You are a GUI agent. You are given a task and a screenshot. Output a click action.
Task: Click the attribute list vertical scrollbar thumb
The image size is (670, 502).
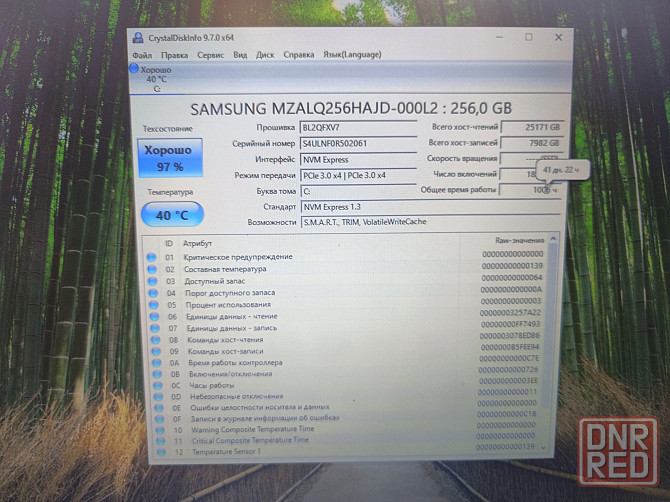549,325
